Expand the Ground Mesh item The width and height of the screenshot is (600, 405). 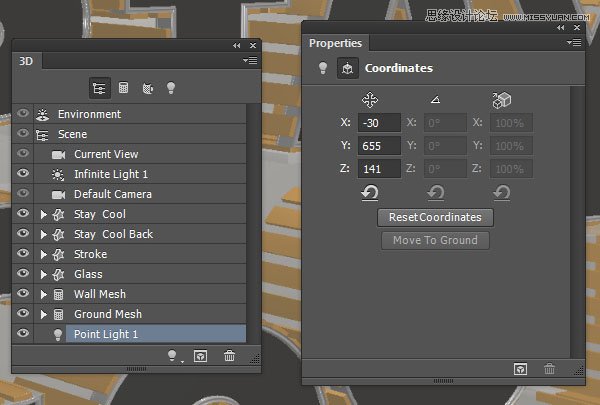point(44,314)
